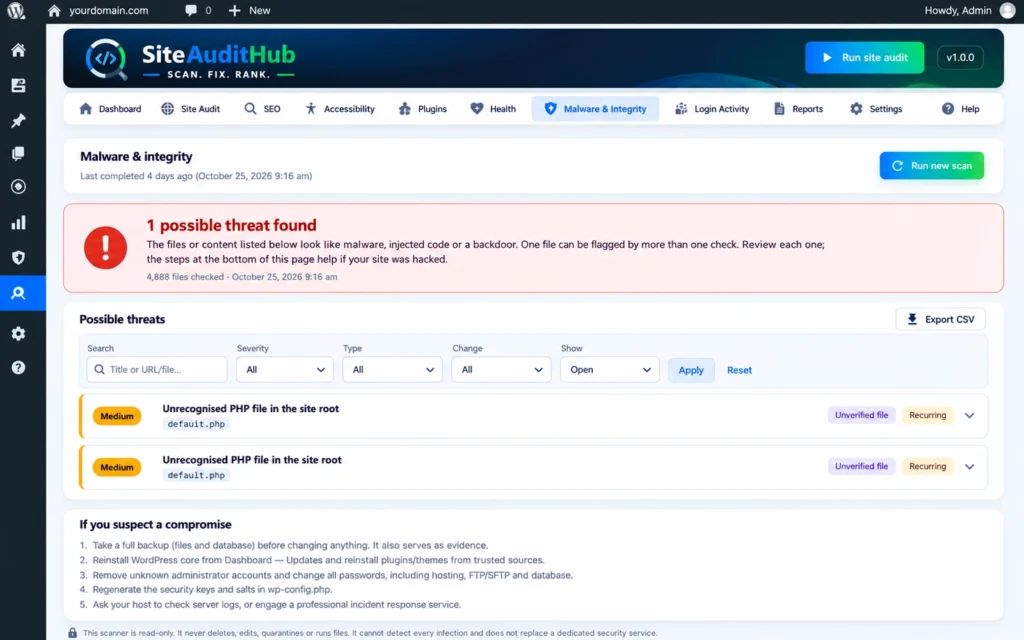Click 'If you suspect a compromise' heading
Screen dimensions: 1024x640
(155, 524)
